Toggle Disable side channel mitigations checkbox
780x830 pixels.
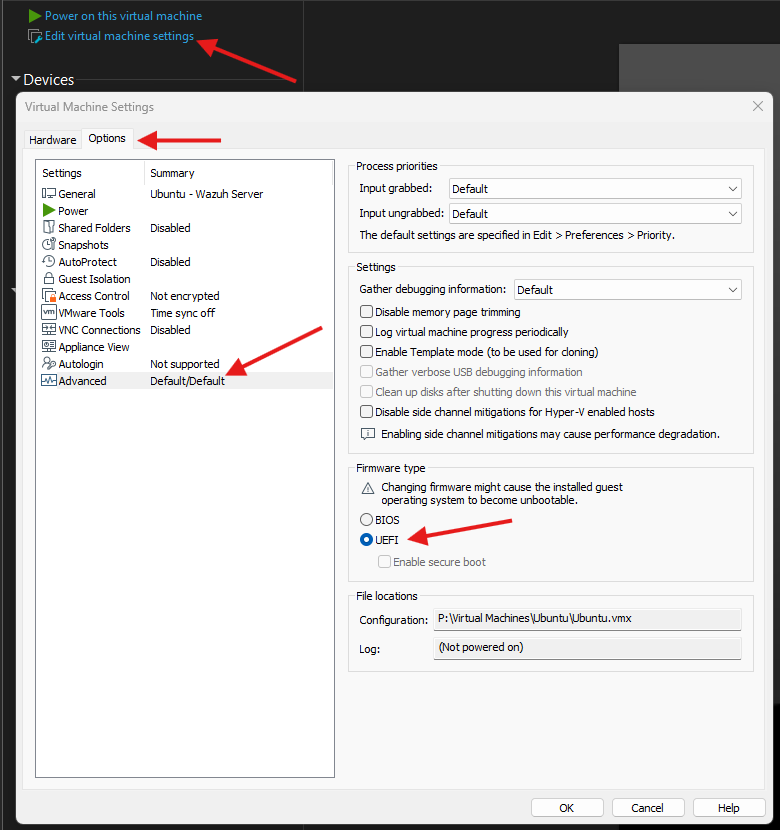[x=366, y=412]
